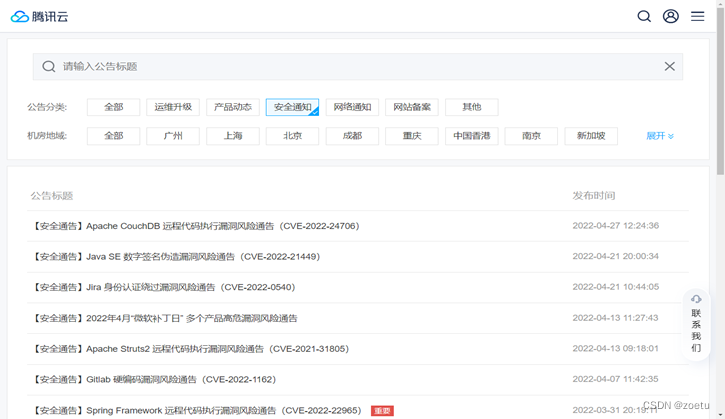Open the Jira CVE-2022-0540 announcement
The width and height of the screenshot is (725, 419).
[x=163, y=287]
